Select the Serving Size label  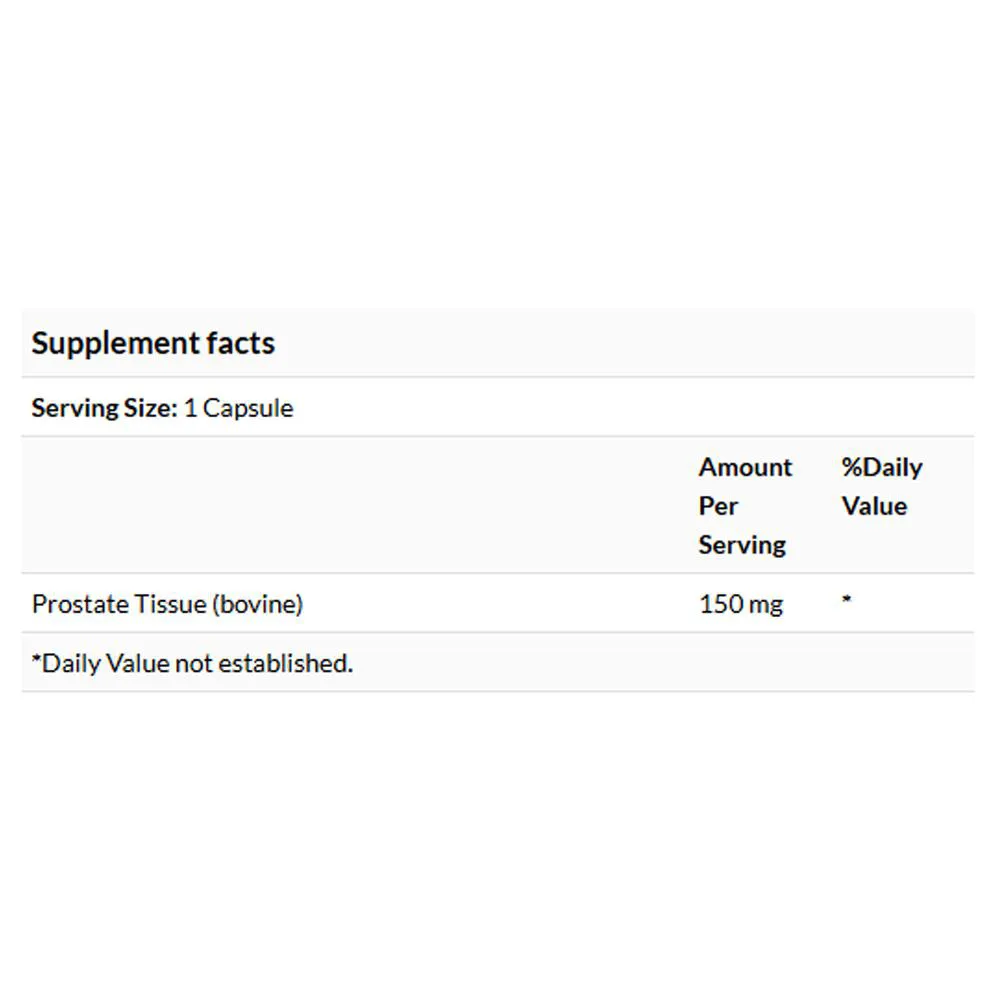click(105, 408)
